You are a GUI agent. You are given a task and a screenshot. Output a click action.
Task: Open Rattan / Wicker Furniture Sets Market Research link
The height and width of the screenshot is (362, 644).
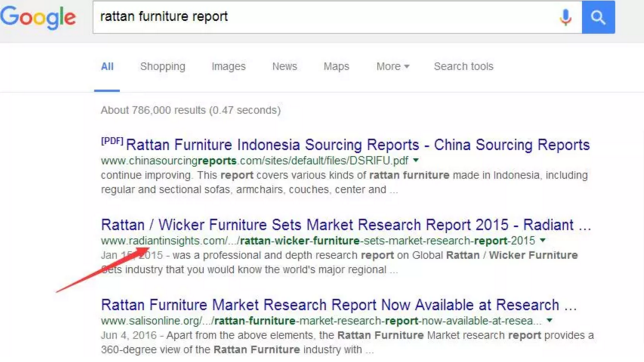coord(346,225)
